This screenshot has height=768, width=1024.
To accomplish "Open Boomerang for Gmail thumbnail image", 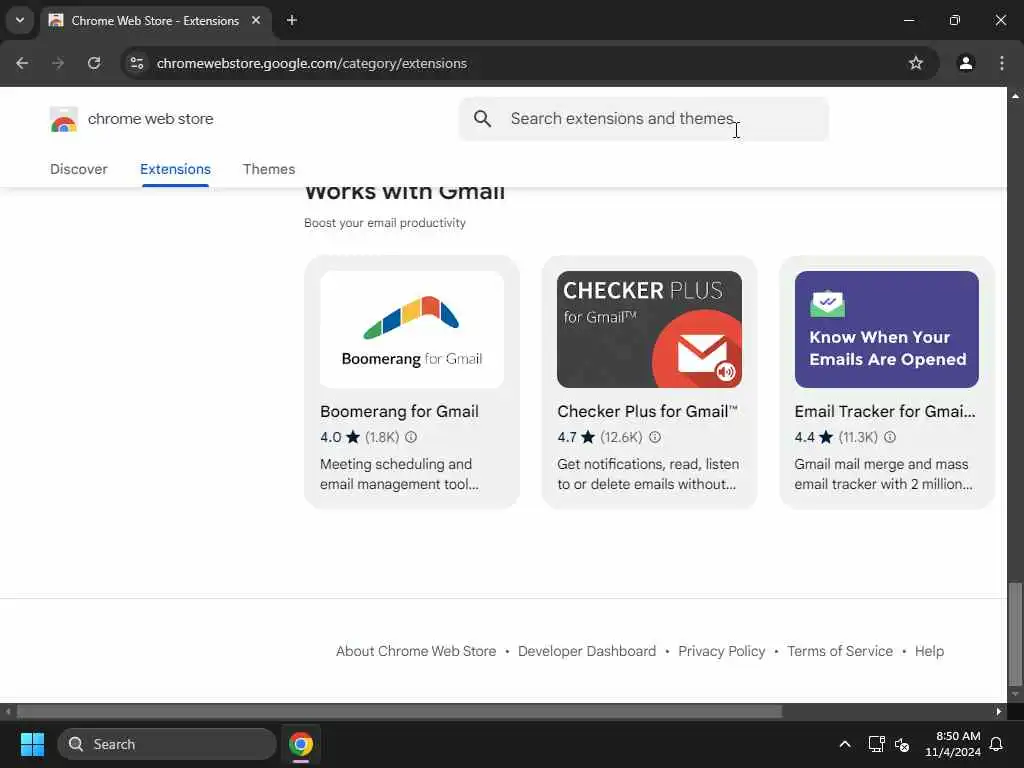I will click(x=412, y=329).
